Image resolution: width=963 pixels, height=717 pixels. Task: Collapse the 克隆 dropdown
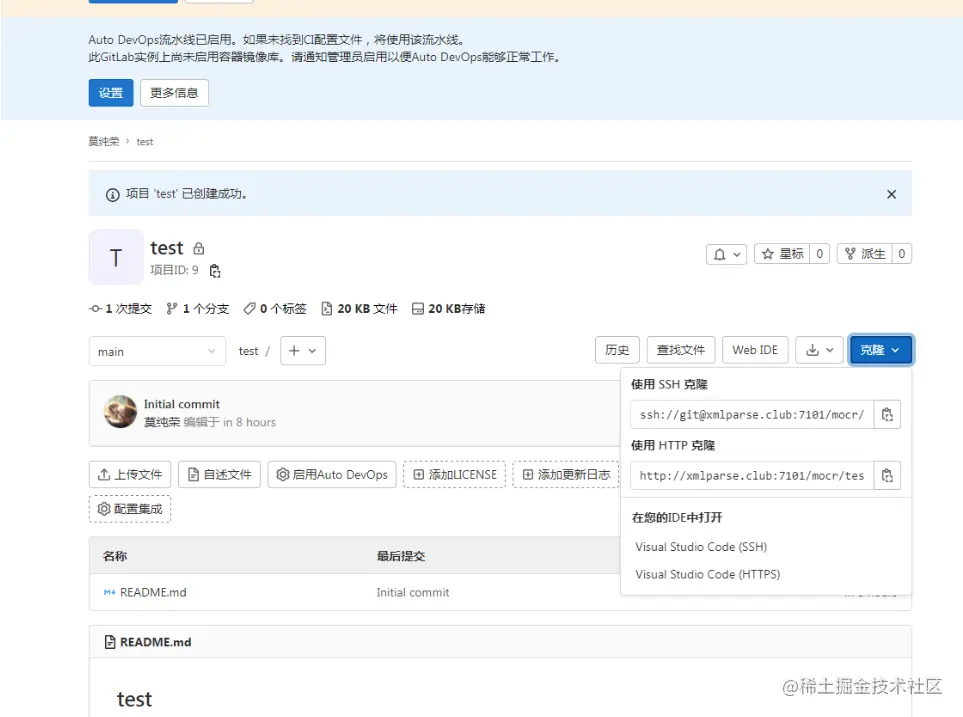(x=879, y=350)
